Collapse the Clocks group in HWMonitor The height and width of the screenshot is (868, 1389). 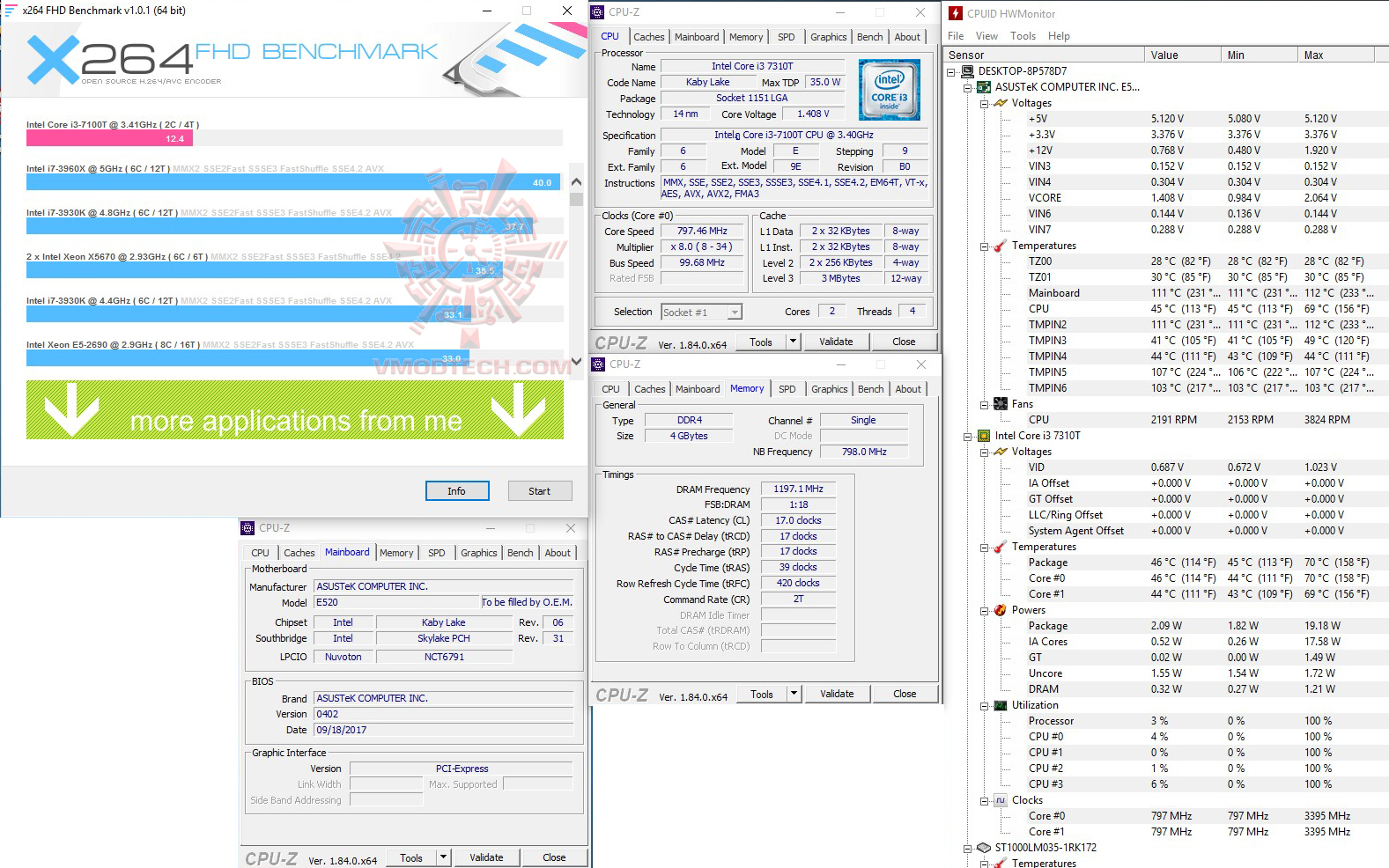[985, 801]
